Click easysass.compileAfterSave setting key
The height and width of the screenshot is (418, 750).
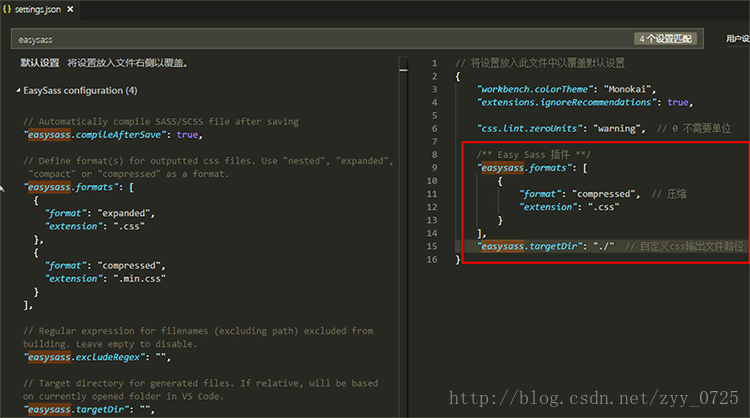(94, 135)
